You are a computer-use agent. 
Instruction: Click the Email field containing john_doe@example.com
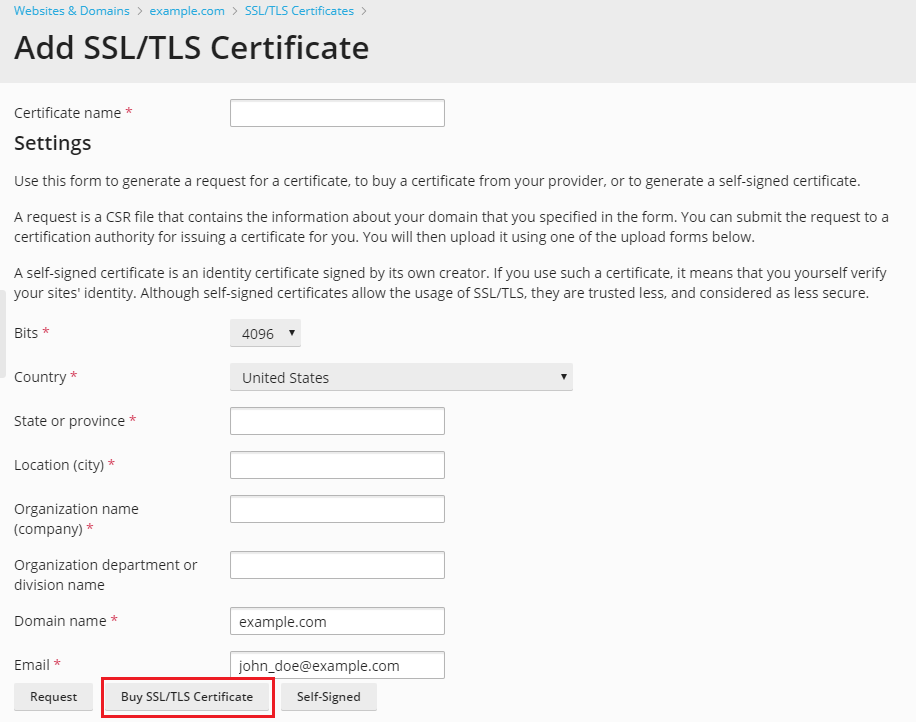[x=337, y=665]
